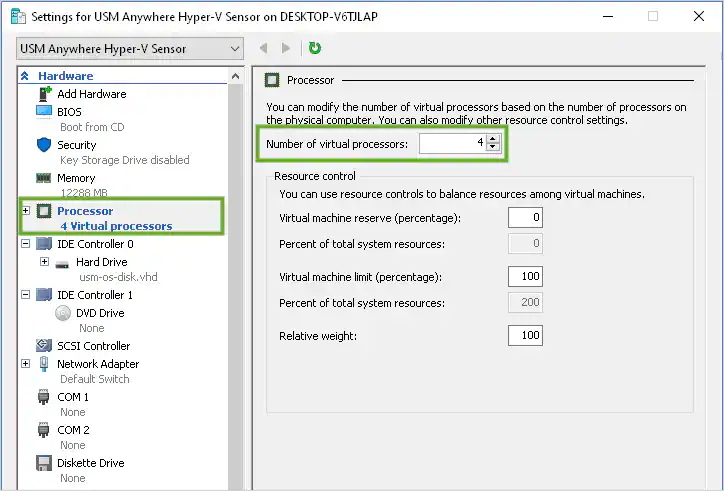The image size is (724, 491).
Task: Click the scroll up arrow of the hardware list
Action: coord(235,76)
